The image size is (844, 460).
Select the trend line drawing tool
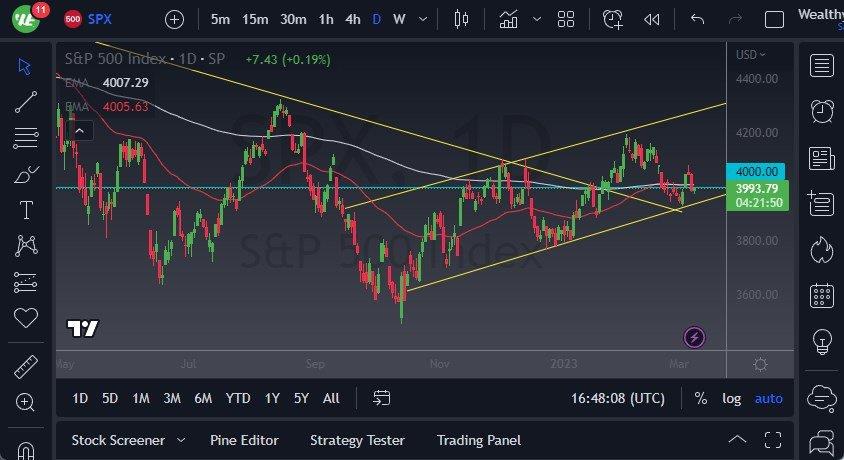pyautogui.click(x=27, y=101)
